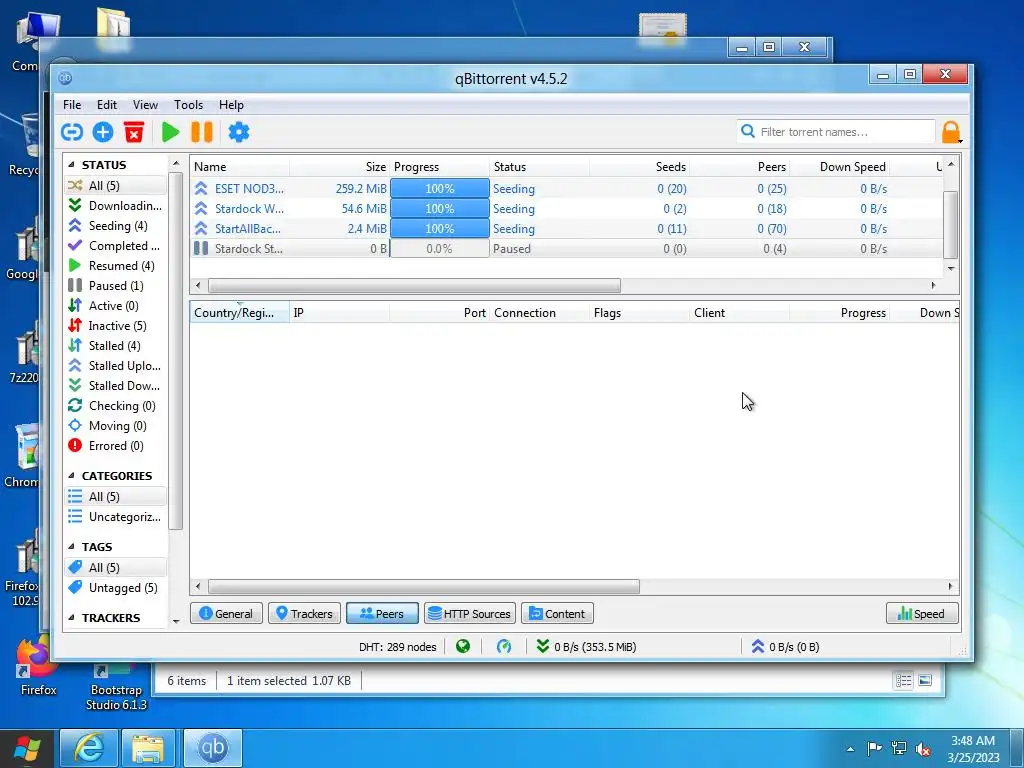Viewport: 1024px width, 768px height.
Task: Open Options via blue gear icon
Action: pyautogui.click(x=238, y=132)
